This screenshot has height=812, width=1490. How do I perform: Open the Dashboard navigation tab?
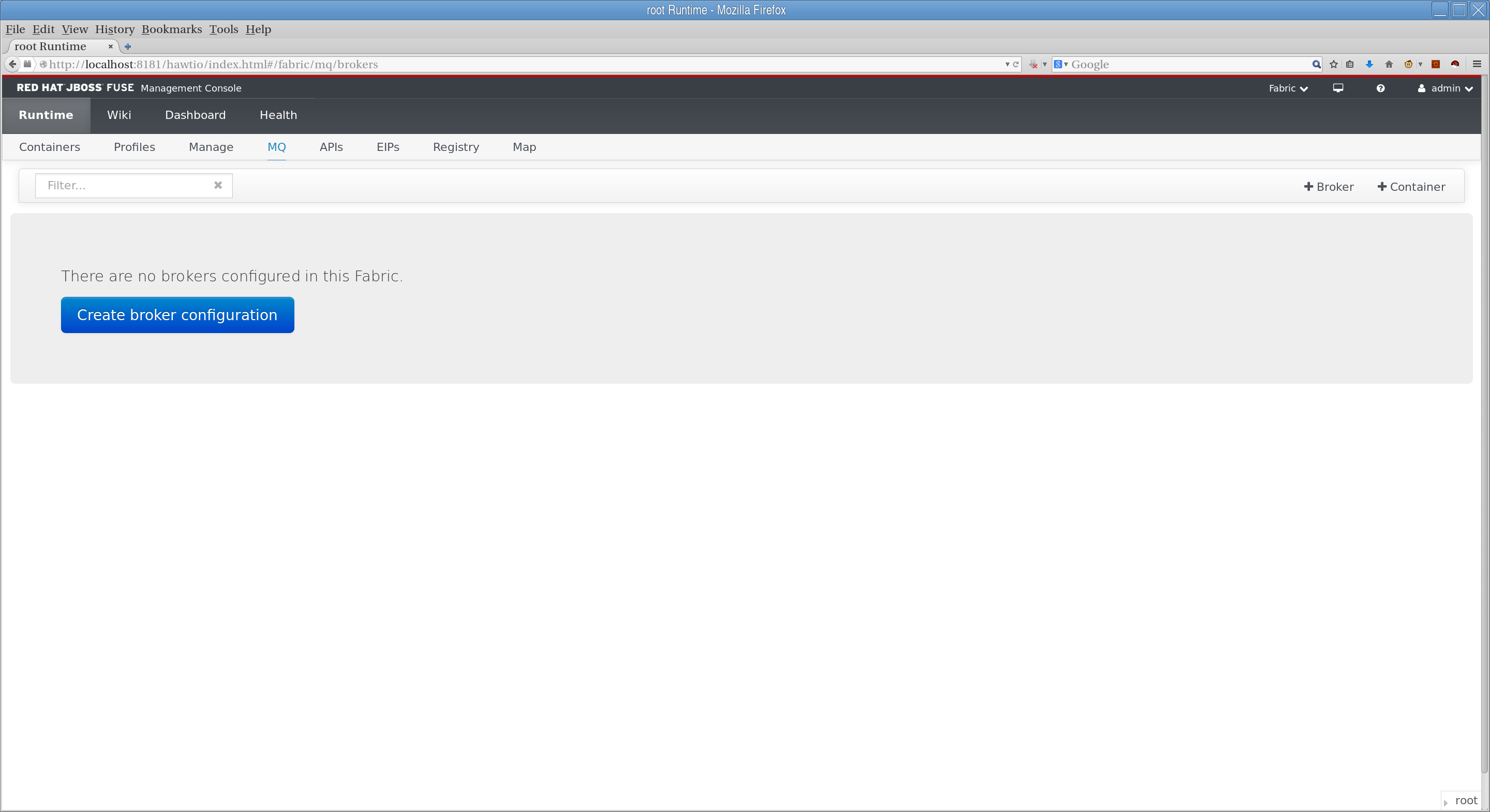coord(195,115)
